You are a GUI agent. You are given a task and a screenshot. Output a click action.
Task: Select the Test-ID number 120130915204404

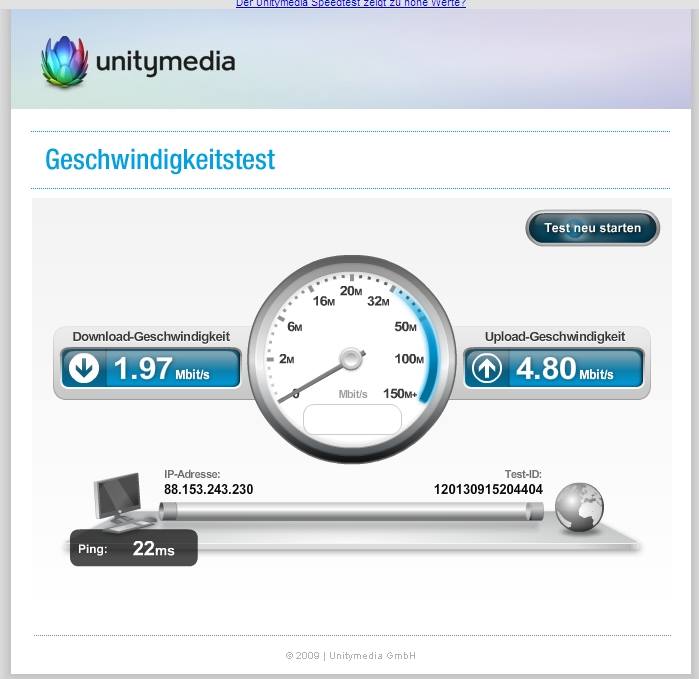pos(488,489)
